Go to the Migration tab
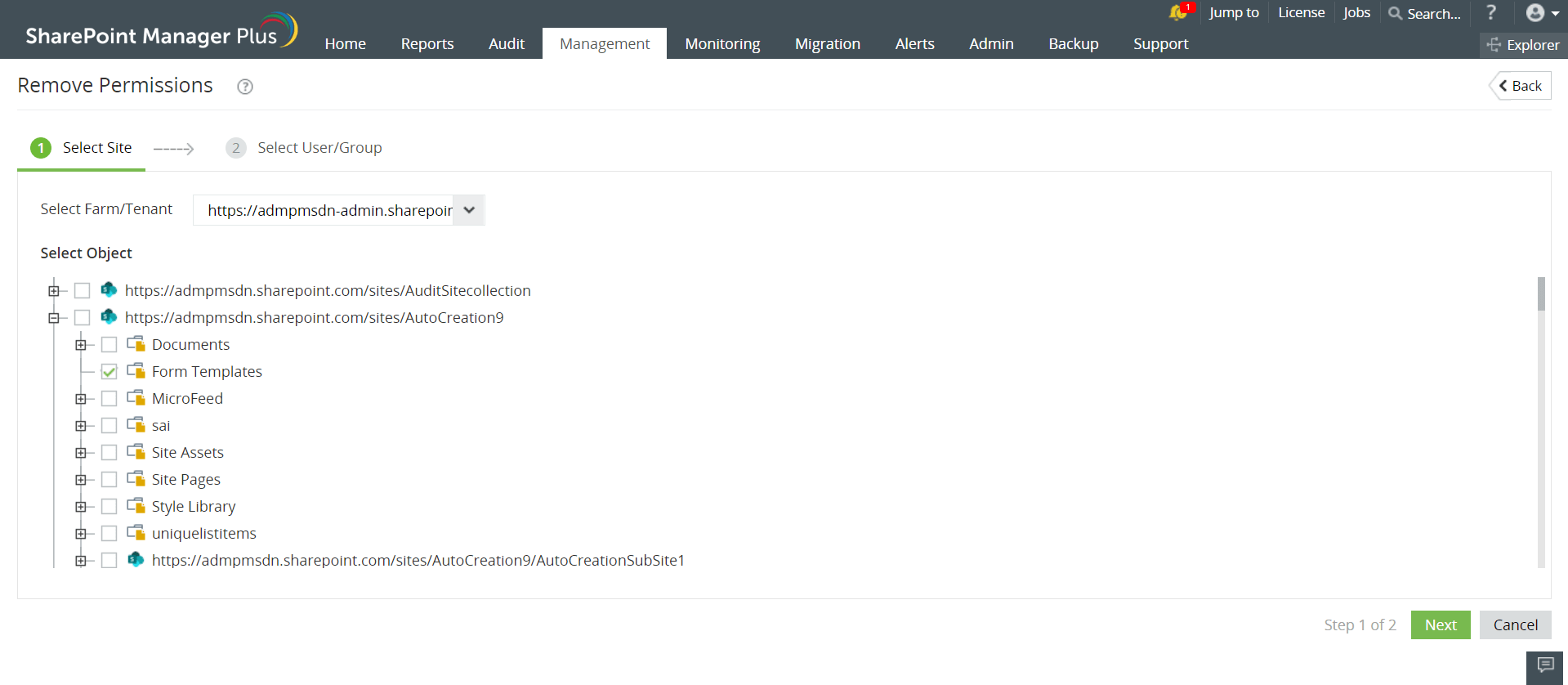The image size is (1568, 685). coord(828,43)
